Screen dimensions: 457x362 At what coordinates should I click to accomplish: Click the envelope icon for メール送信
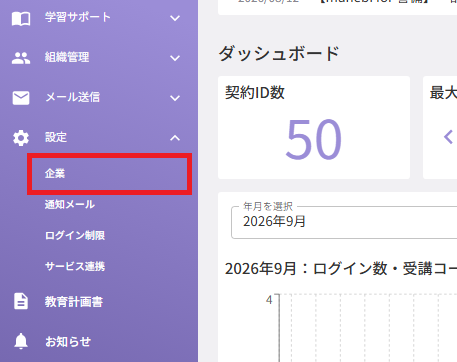(21, 98)
